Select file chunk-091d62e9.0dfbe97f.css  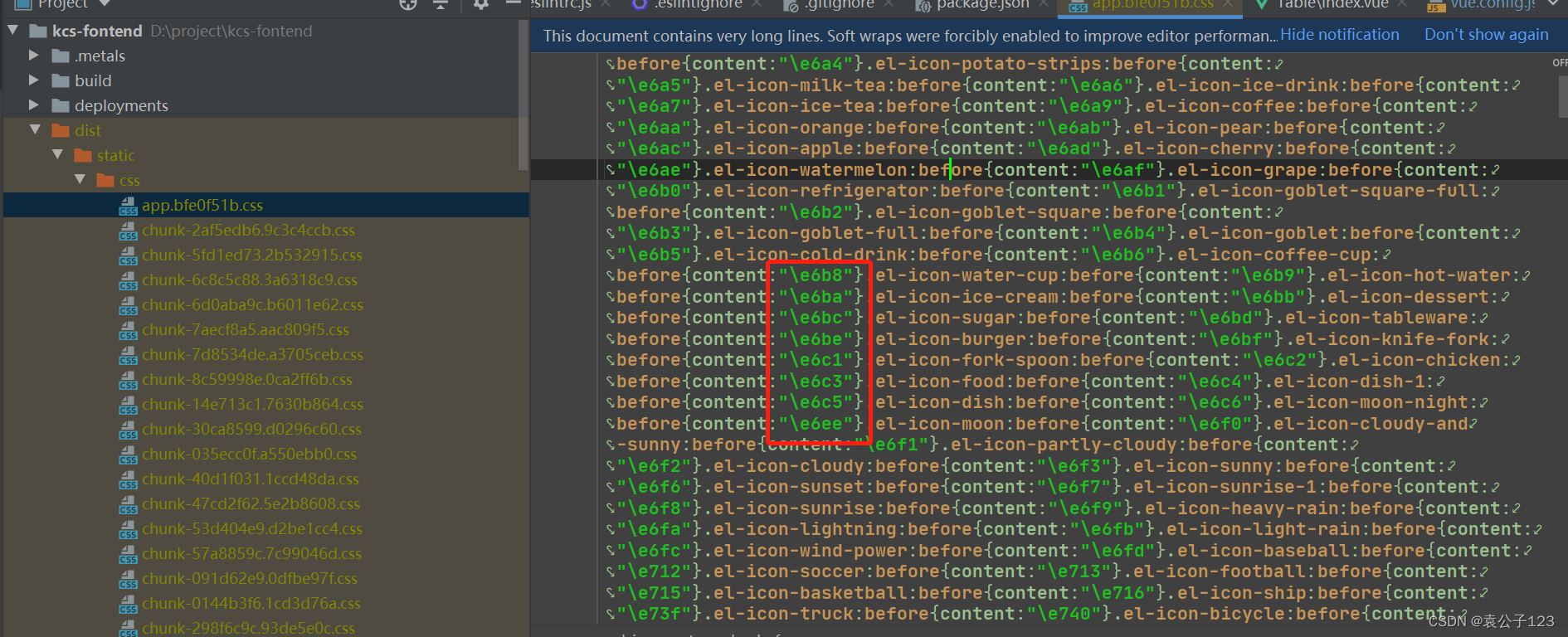click(x=250, y=579)
